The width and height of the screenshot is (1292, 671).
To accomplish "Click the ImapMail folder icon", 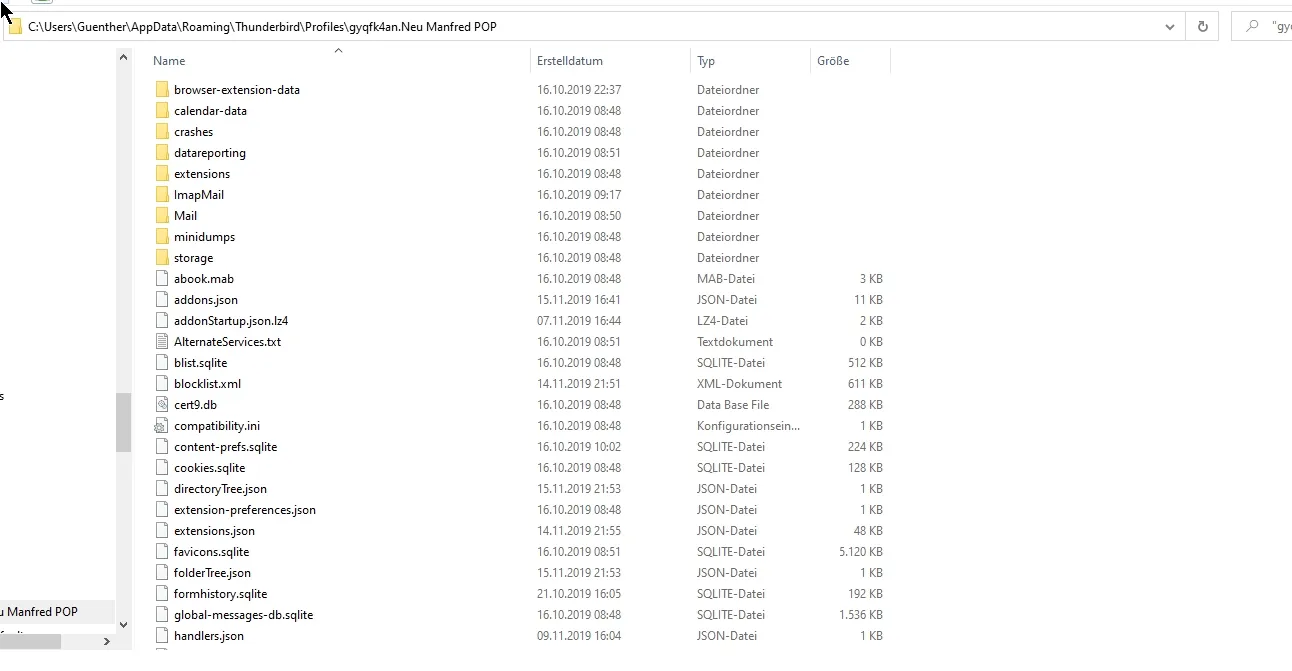I will [162, 195].
